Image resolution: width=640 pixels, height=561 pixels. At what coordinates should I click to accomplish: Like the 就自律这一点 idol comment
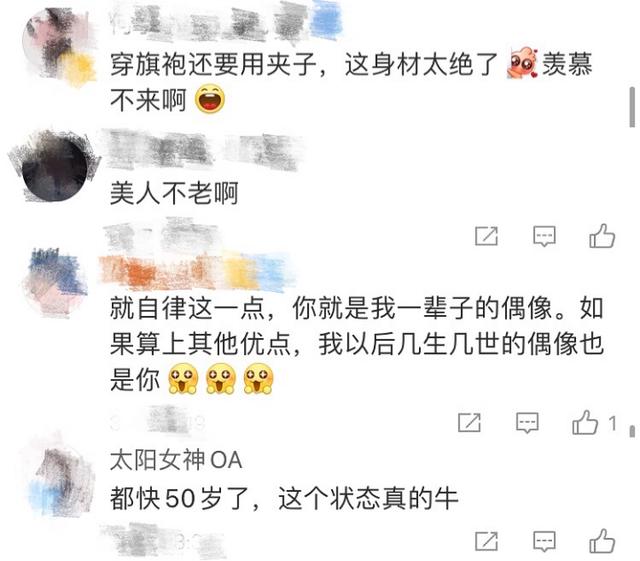point(585,422)
